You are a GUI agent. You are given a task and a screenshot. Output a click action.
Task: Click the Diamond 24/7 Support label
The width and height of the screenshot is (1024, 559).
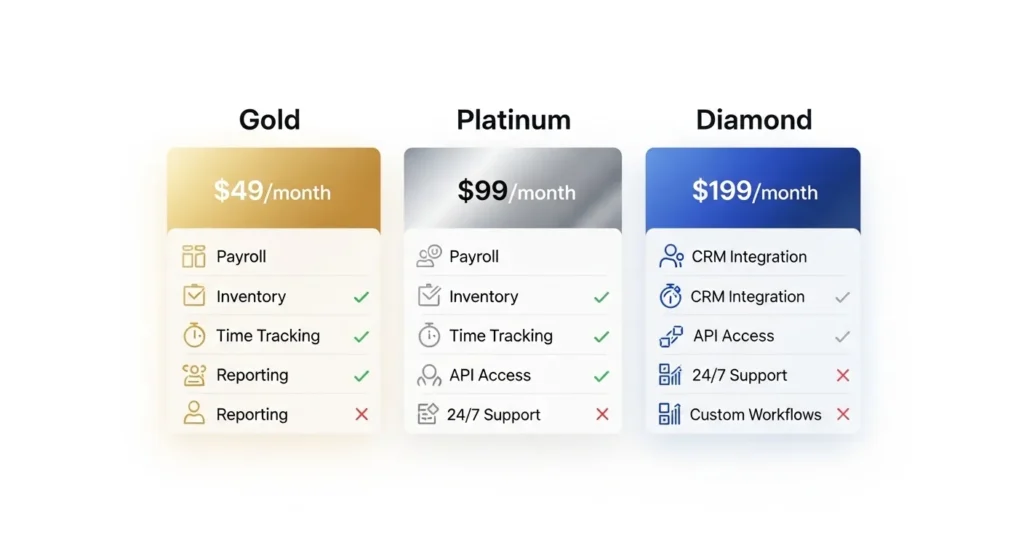(739, 376)
